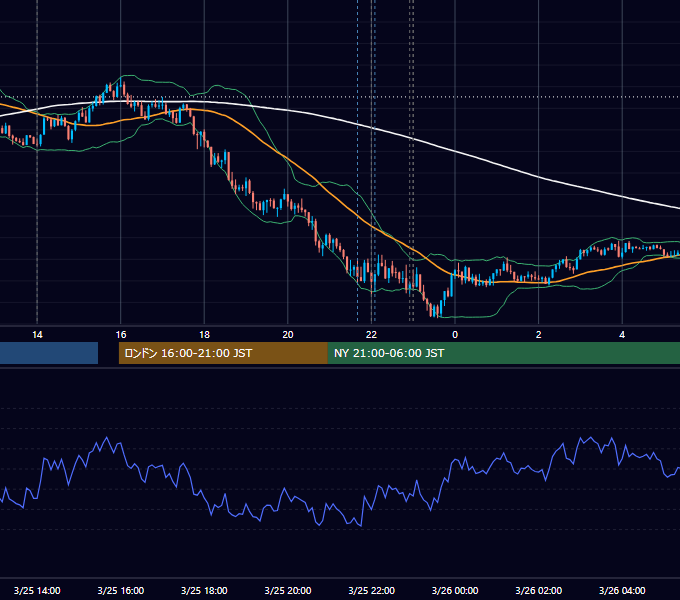The width and height of the screenshot is (680, 600).
Task: Click the hour 16 axis label
Action: click(121, 335)
